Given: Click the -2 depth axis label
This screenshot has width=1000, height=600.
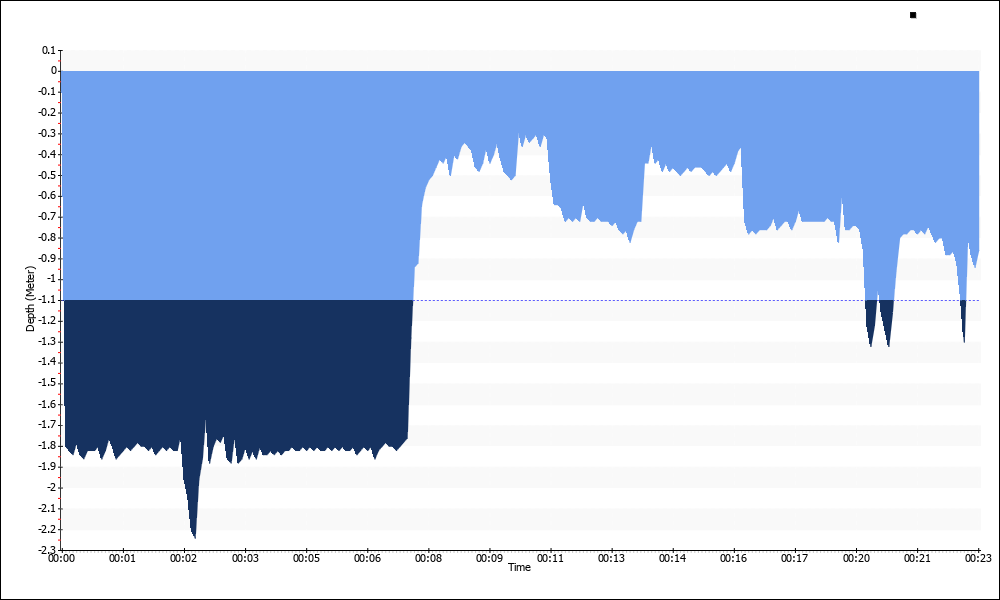Looking at the screenshot, I should 50,488.
